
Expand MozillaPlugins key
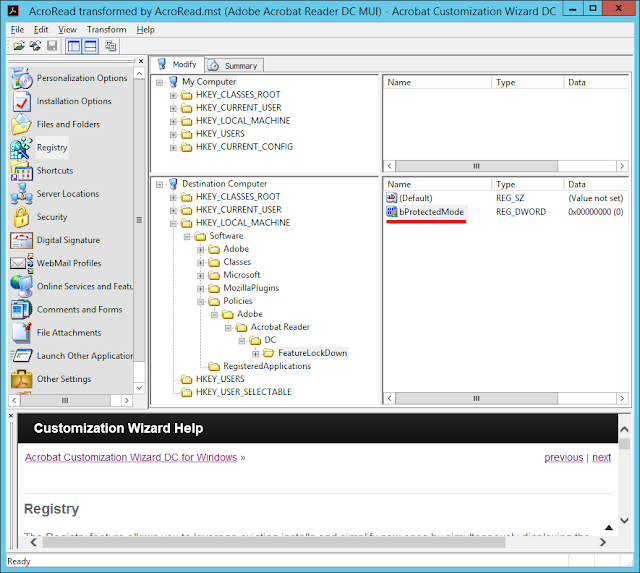coord(200,289)
